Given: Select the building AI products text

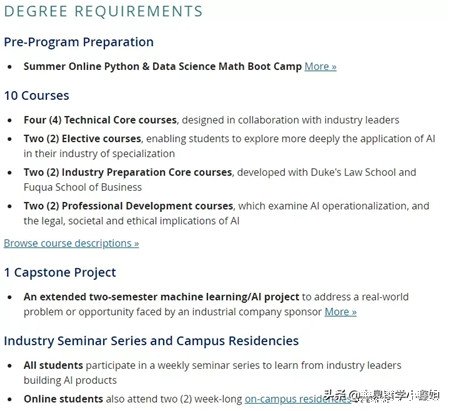Looking at the screenshot, I should [x=70, y=380].
